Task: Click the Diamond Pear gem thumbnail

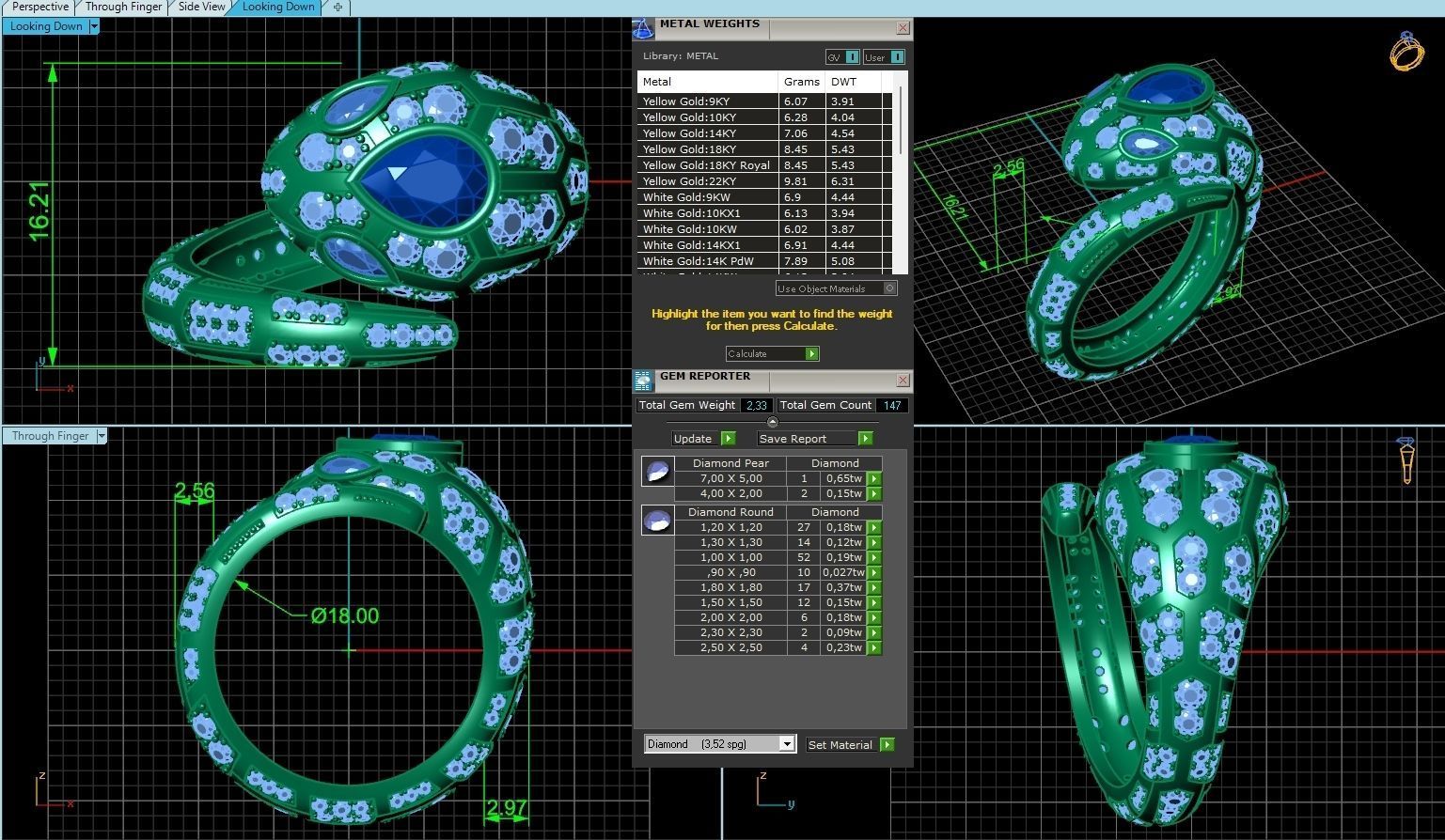Action: click(x=657, y=471)
